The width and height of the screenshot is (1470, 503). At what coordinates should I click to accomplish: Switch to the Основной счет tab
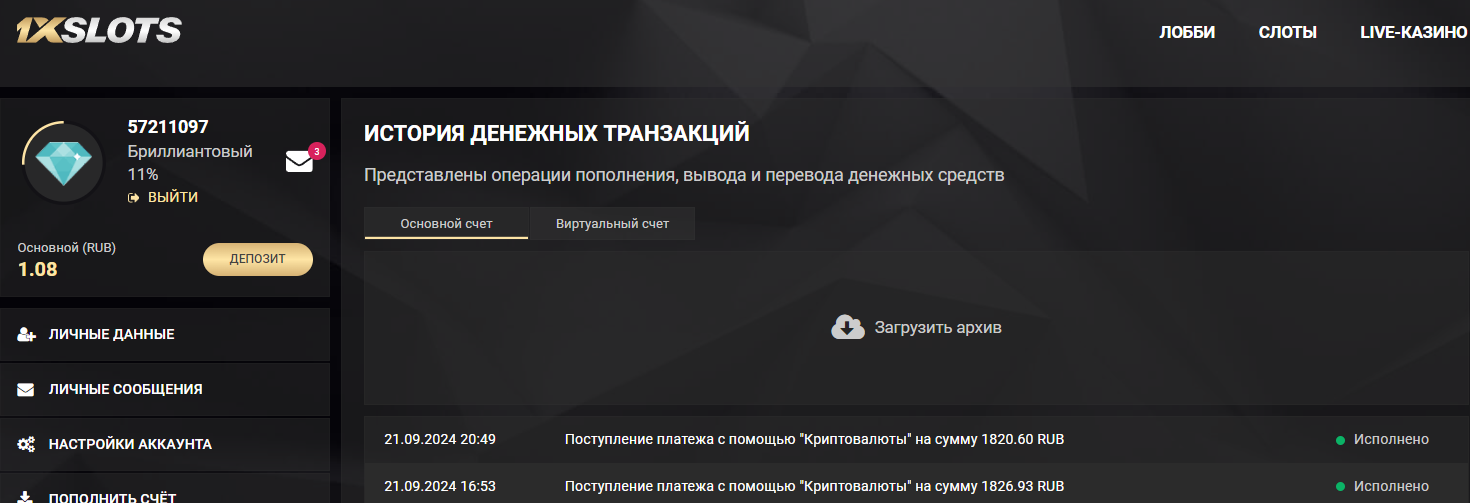pyautogui.click(x=446, y=224)
